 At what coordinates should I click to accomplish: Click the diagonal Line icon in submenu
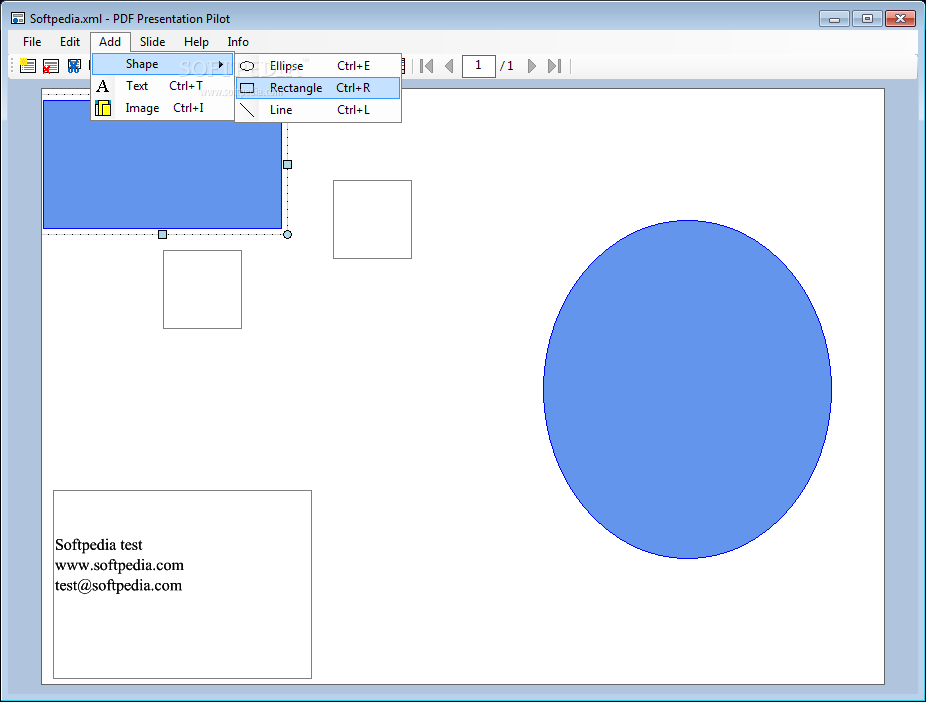coord(247,110)
